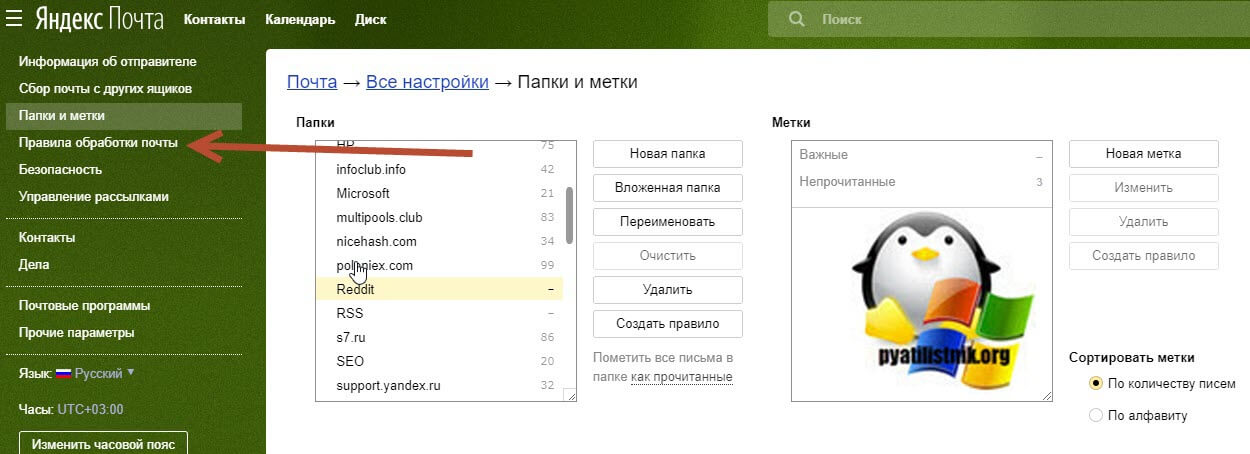Open Почтовые программы settings
Image resolution: width=1250 pixels, height=454 pixels.
84,306
